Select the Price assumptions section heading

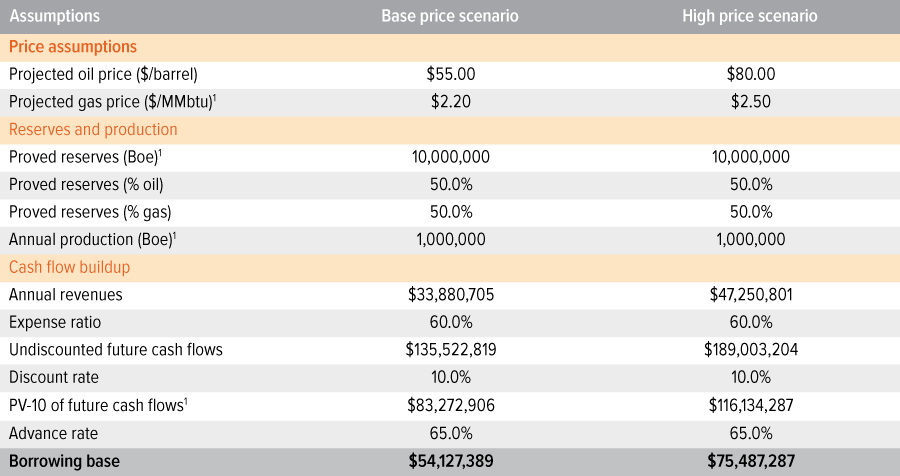pyautogui.click(x=73, y=47)
